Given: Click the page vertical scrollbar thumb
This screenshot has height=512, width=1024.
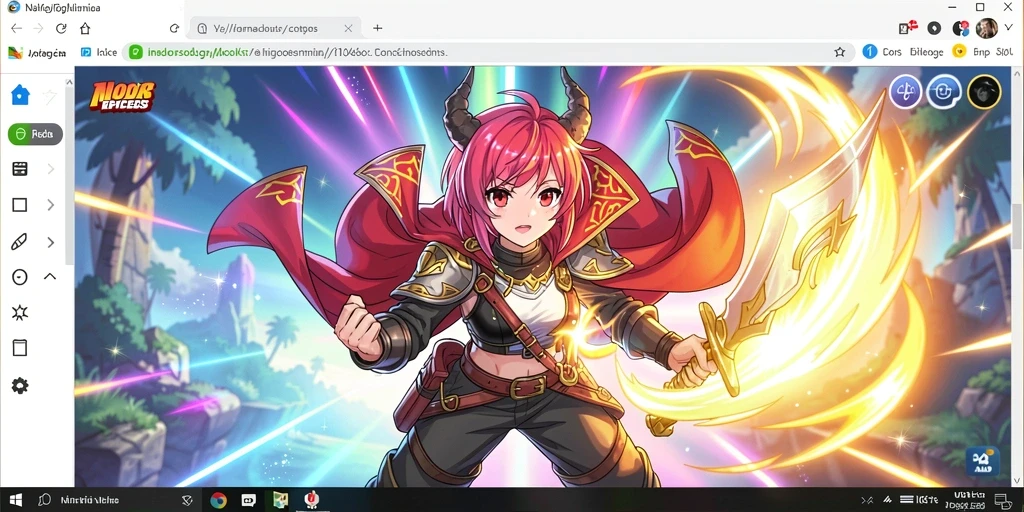Looking at the screenshot, I should pyautogui.click(x=1017, y=225).
